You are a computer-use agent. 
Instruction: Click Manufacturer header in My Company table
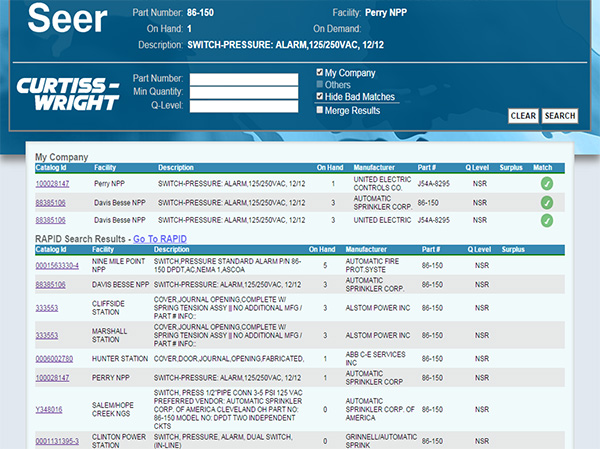pos(374,168)
